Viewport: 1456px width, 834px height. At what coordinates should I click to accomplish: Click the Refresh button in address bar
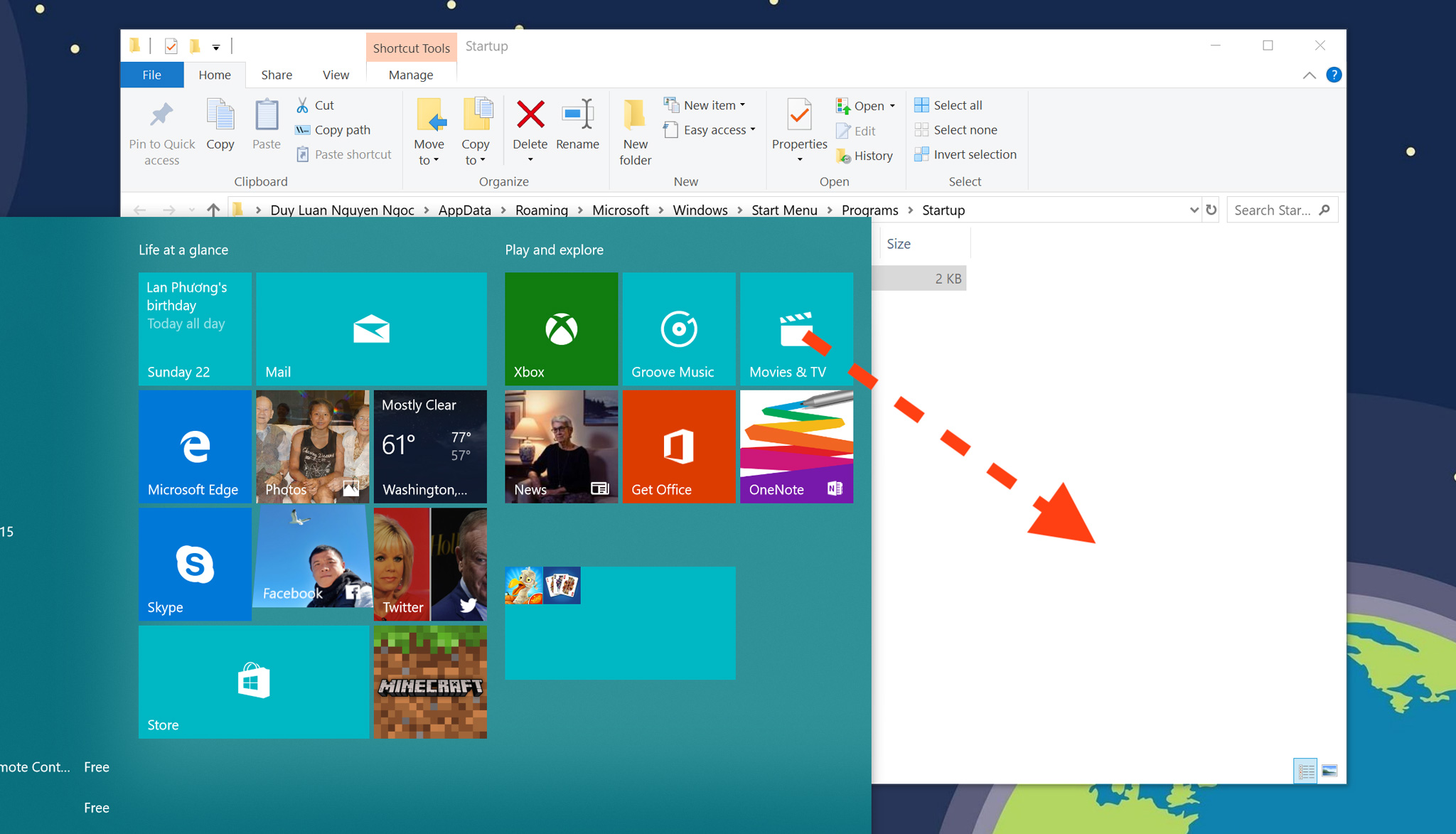(x=1211, y=210)
